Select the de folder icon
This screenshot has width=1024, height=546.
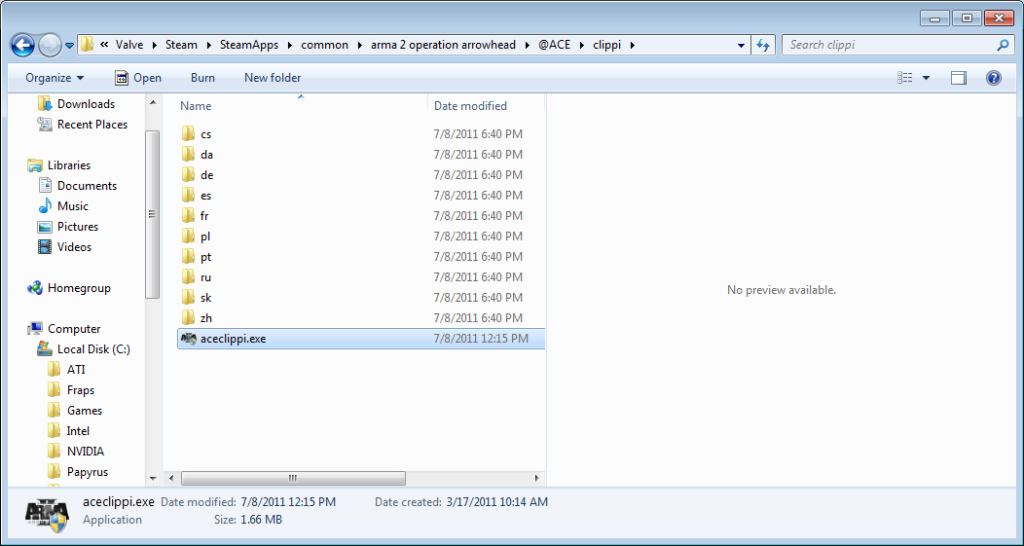(188, 175)
